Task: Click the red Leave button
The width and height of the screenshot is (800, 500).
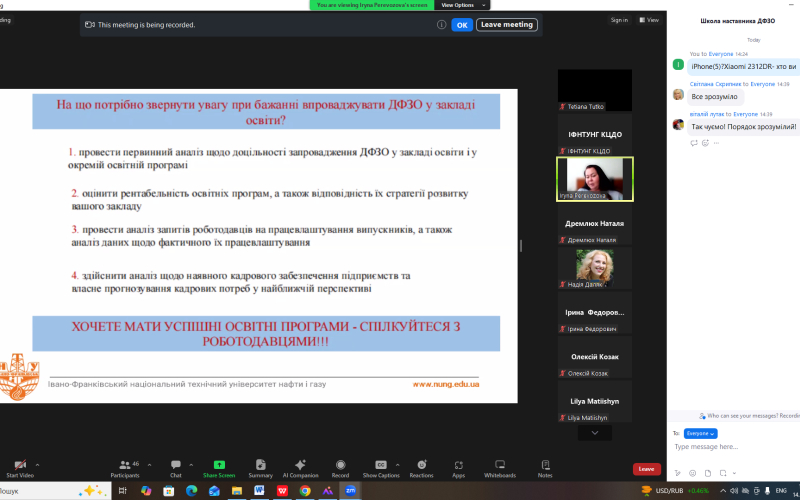Action: tap(646, 469)
